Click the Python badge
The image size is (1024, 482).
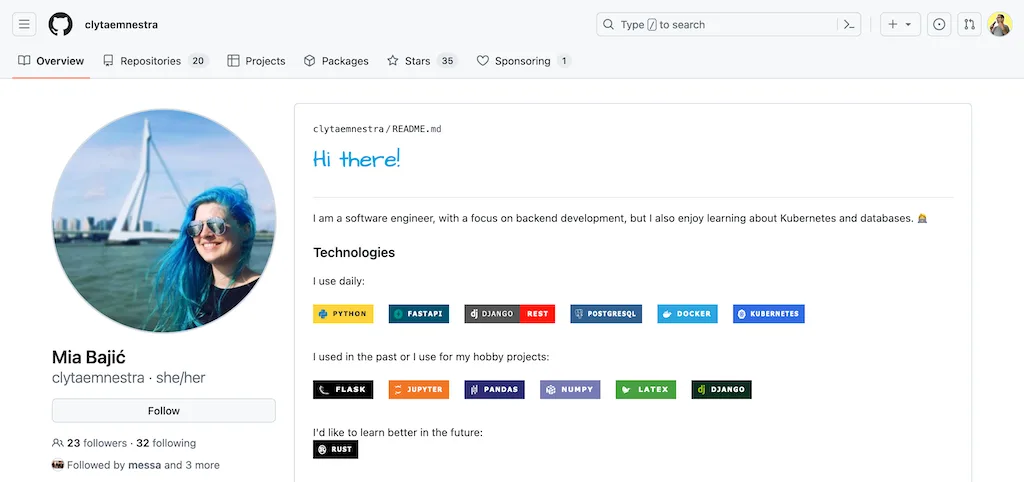(343, 313)
